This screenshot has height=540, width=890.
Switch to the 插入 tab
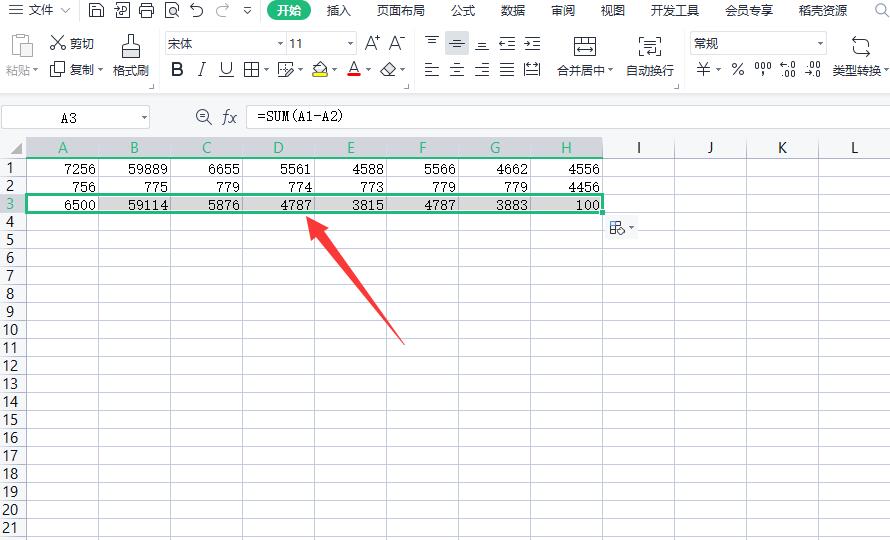[339, 10]
